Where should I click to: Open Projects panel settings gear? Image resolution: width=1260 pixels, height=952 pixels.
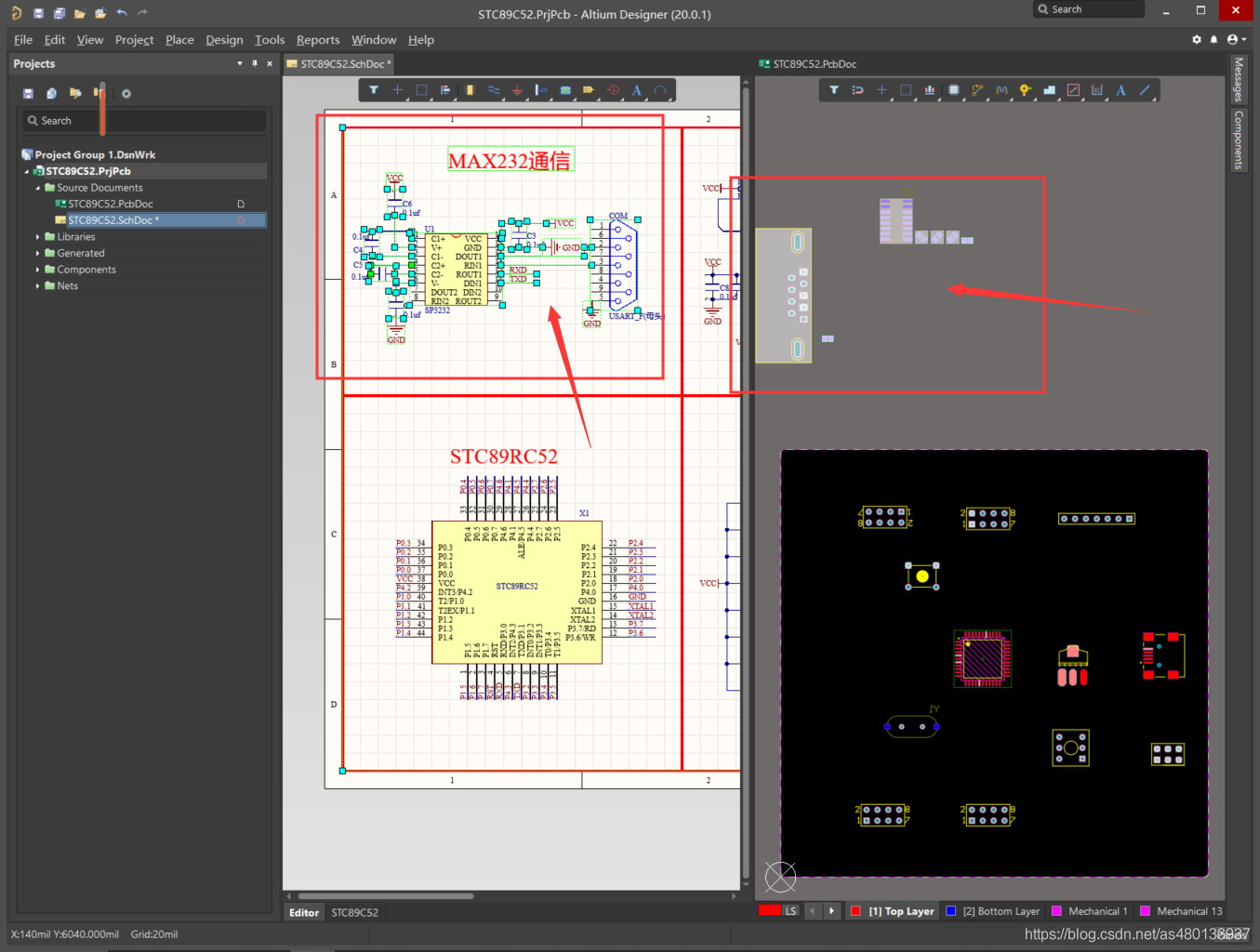pyautogui.click(x=126, y=93)
